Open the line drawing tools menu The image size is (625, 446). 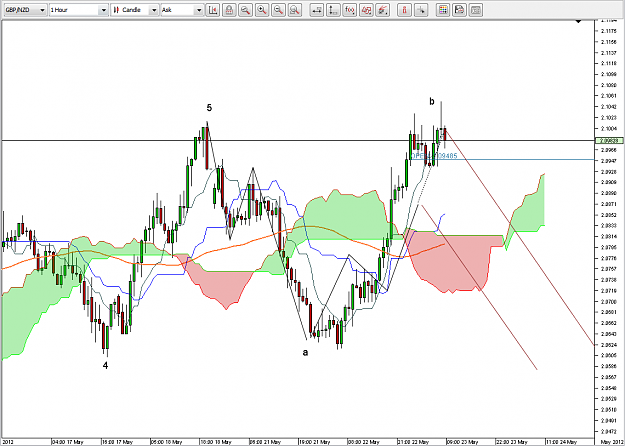382,10
